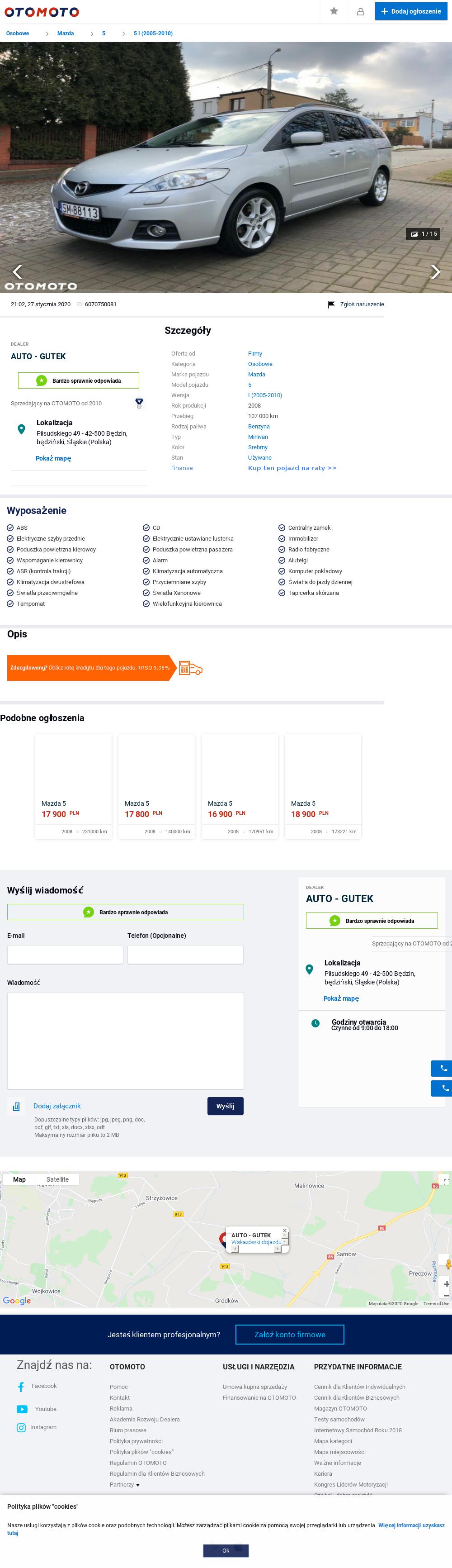The width and height of the screenshot is (452, 1568).
Task: Open favorites via the star icon
Action: pyautogui.click(x=334, y=11)
